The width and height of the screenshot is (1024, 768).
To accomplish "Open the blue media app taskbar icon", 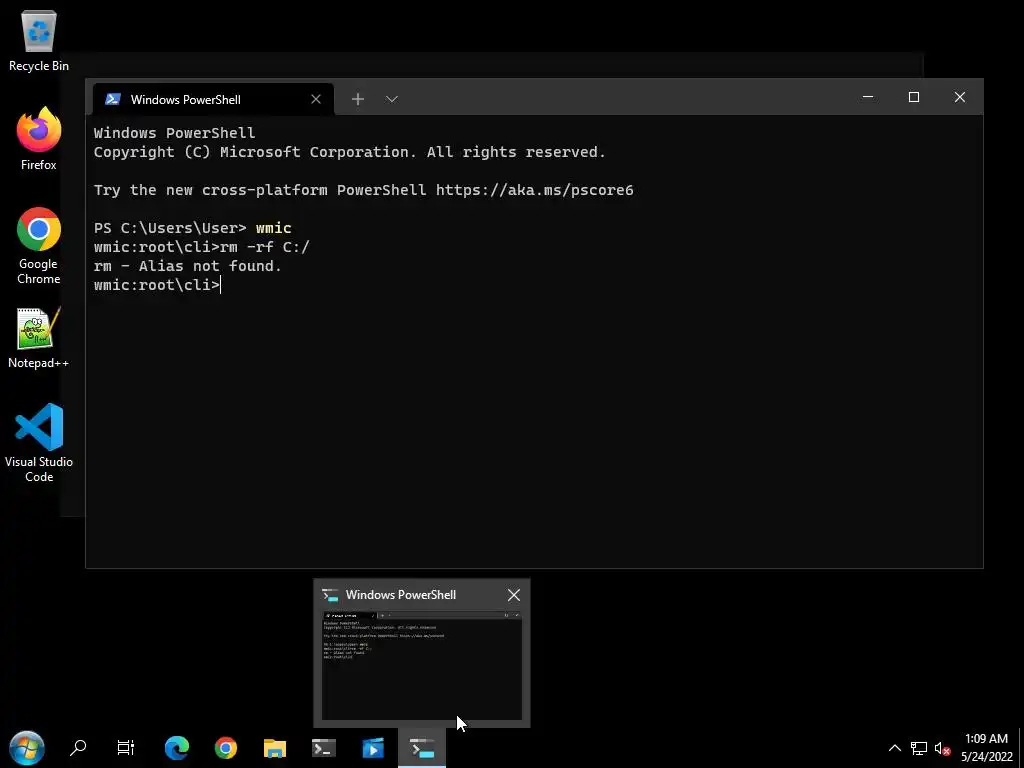I will (373, 748).
